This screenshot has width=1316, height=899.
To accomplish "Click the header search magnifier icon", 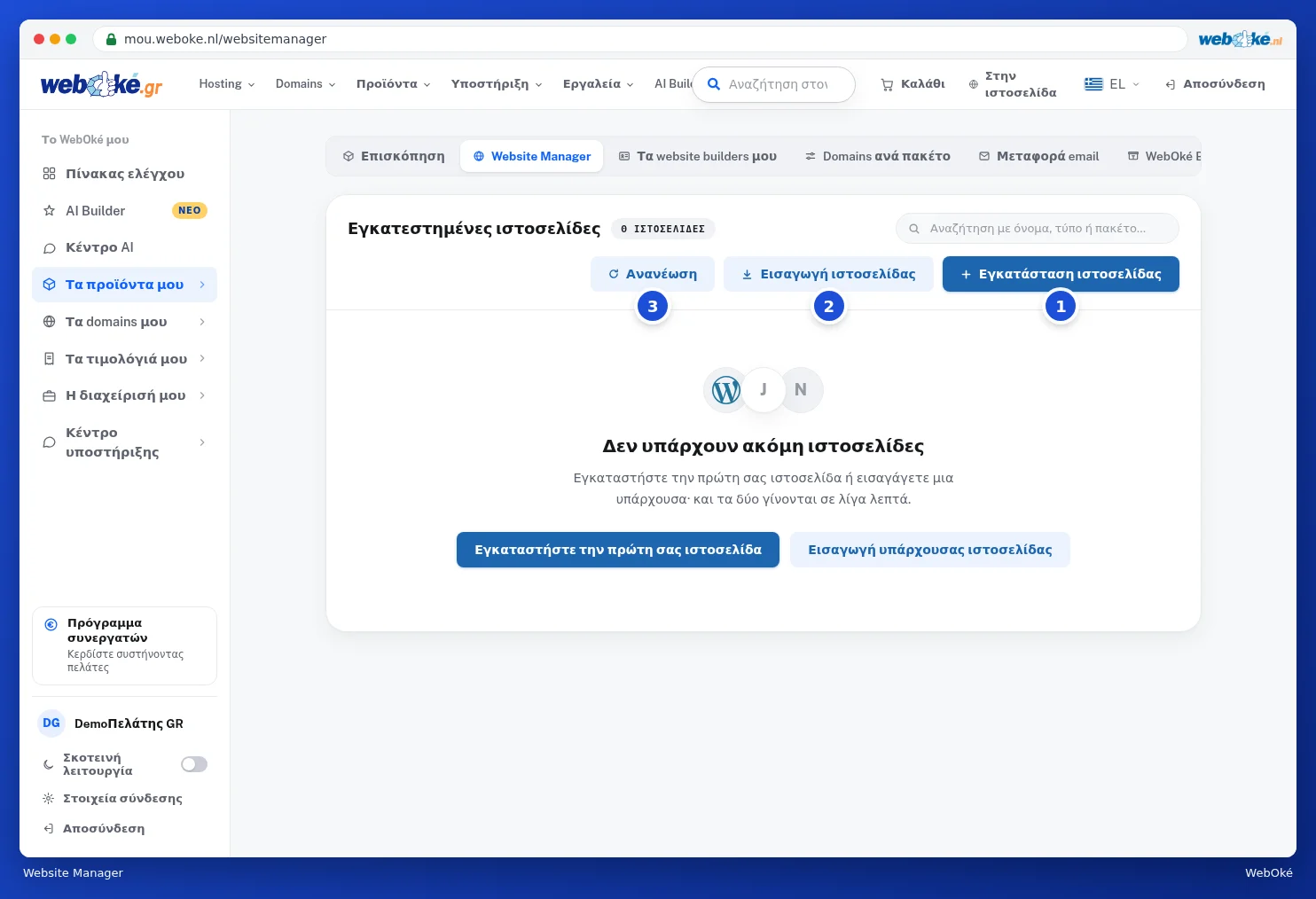I will [x=713, y=84].
